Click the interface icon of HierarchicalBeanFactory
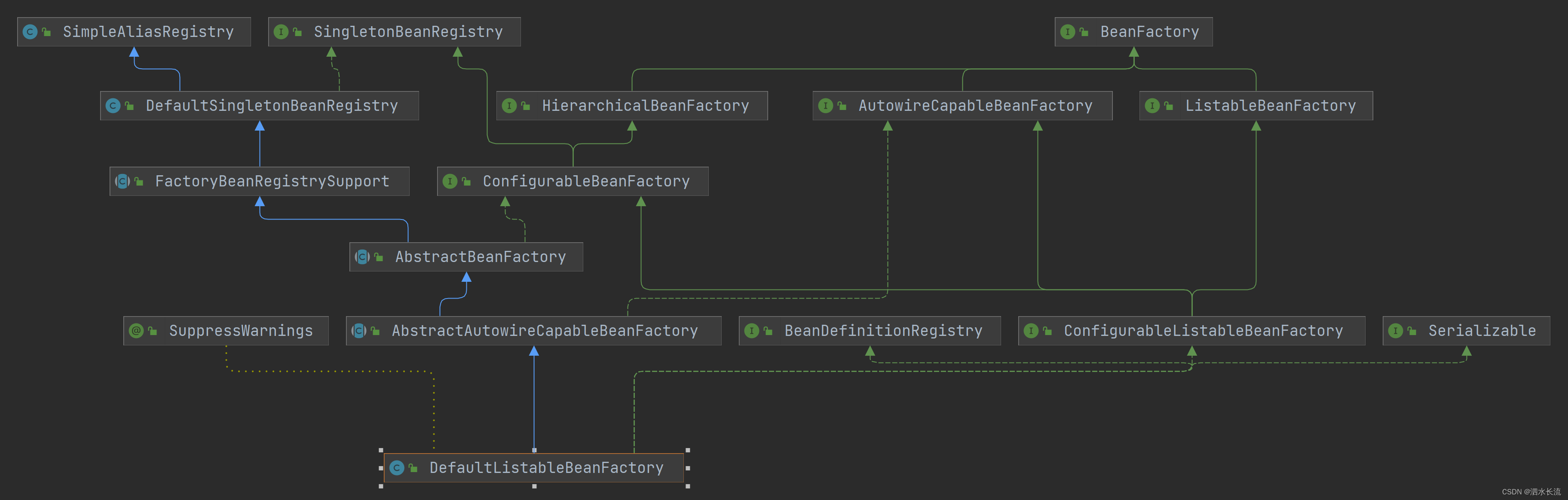 (509, 106)
